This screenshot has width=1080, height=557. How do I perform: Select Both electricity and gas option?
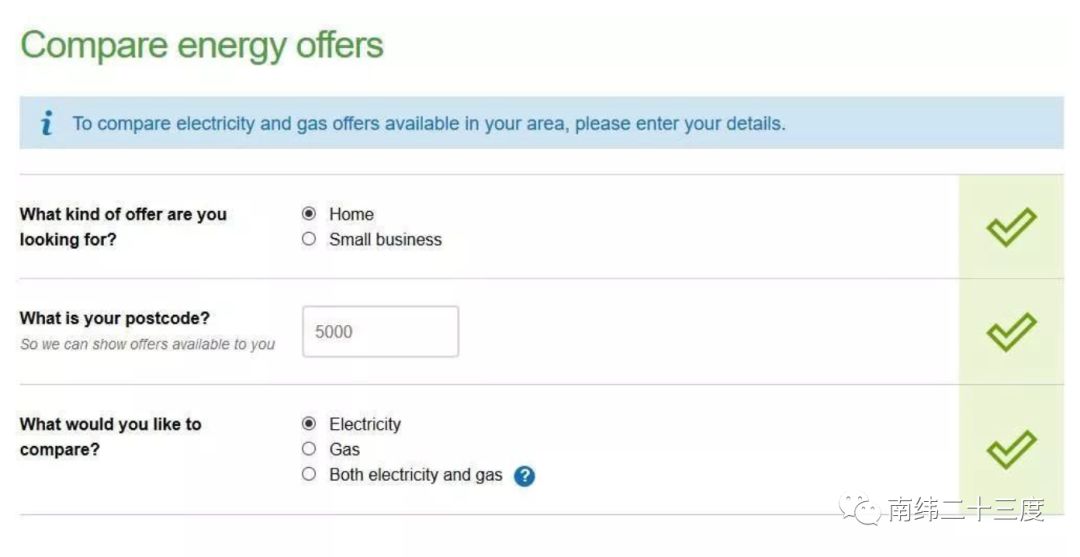click(309, 474)
